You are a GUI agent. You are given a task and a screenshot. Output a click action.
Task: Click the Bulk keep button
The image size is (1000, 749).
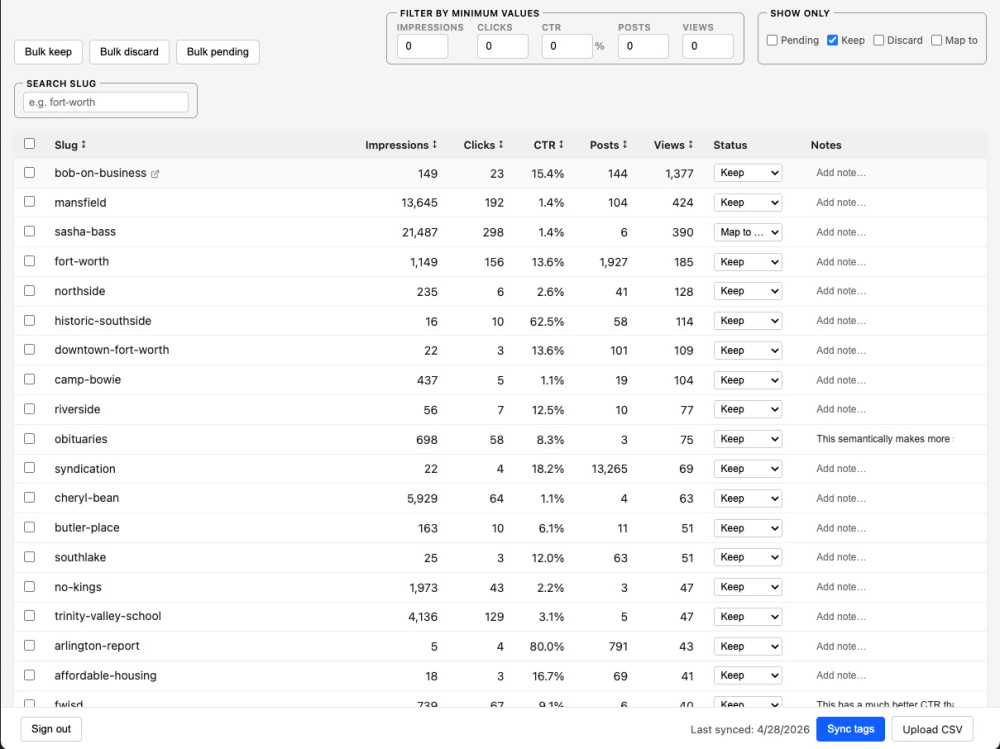pos(48,52)
